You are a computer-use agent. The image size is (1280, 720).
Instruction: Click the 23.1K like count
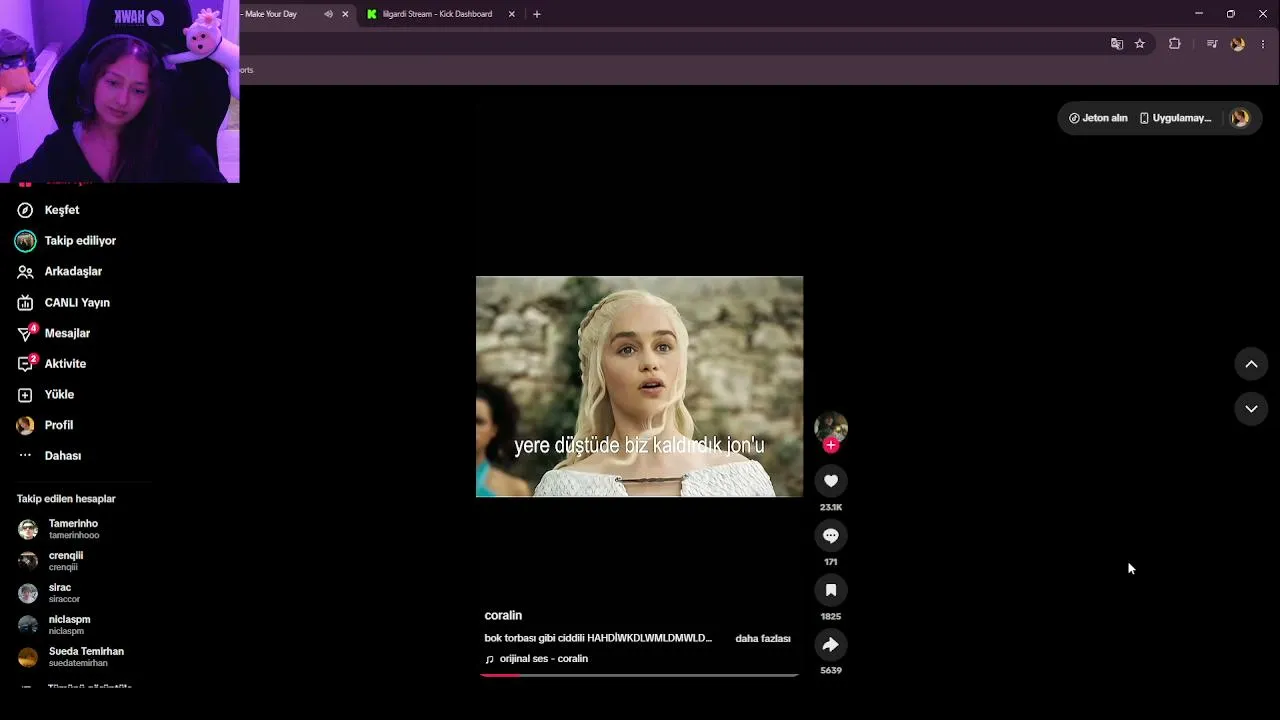click(831, 508)
